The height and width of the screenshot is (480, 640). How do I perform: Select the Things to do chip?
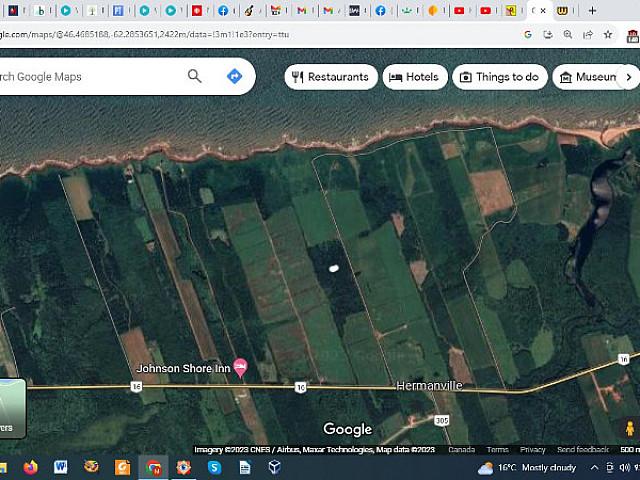click(x=500, y=77)
